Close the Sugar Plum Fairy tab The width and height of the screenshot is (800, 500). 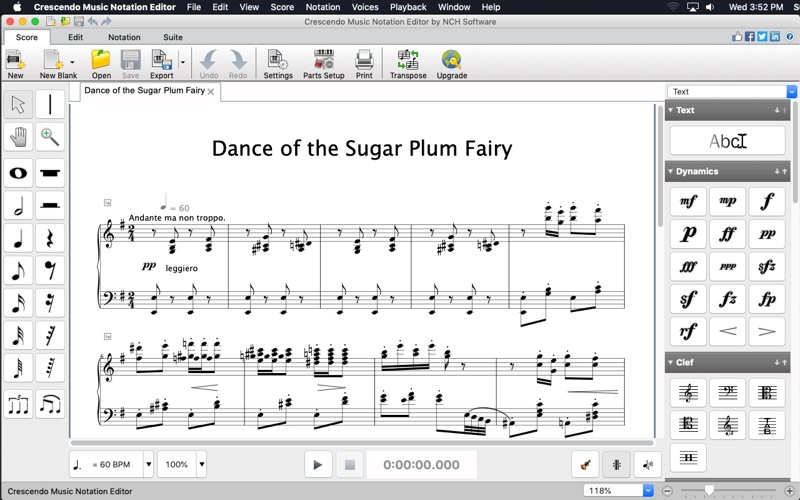[x=211, y=92]
